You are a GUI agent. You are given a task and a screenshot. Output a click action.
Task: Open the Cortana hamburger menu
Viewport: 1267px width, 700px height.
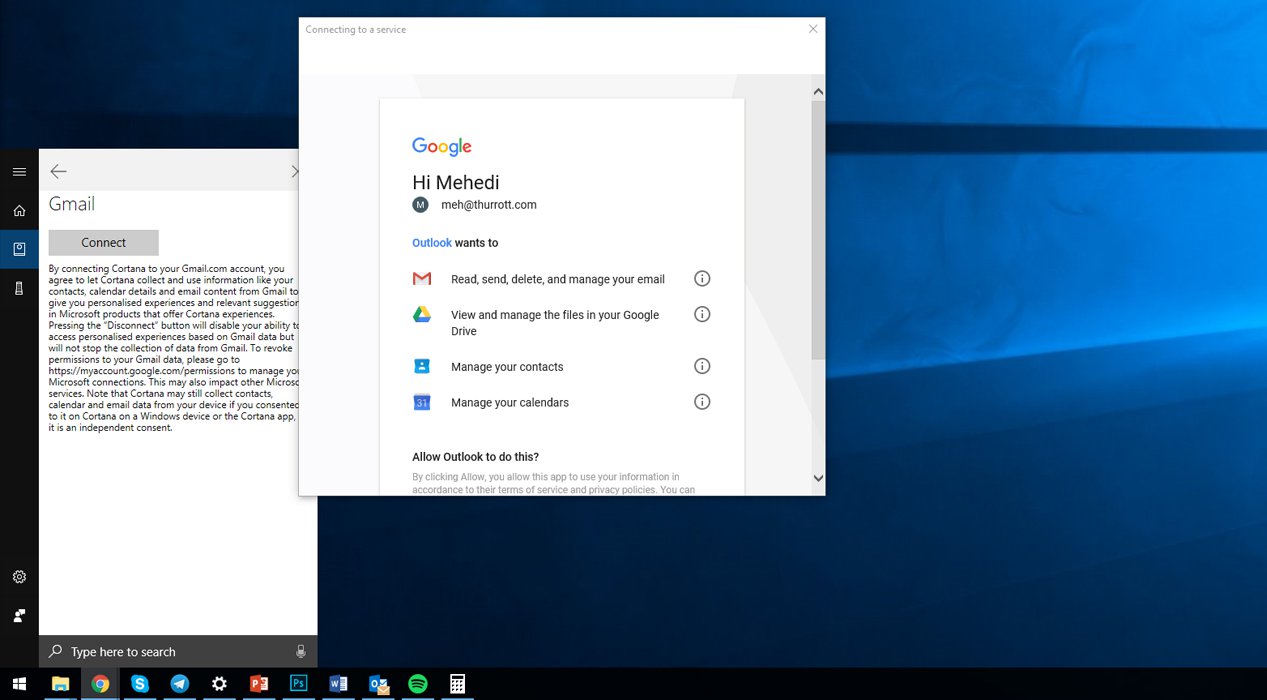(x=19, y=172)
